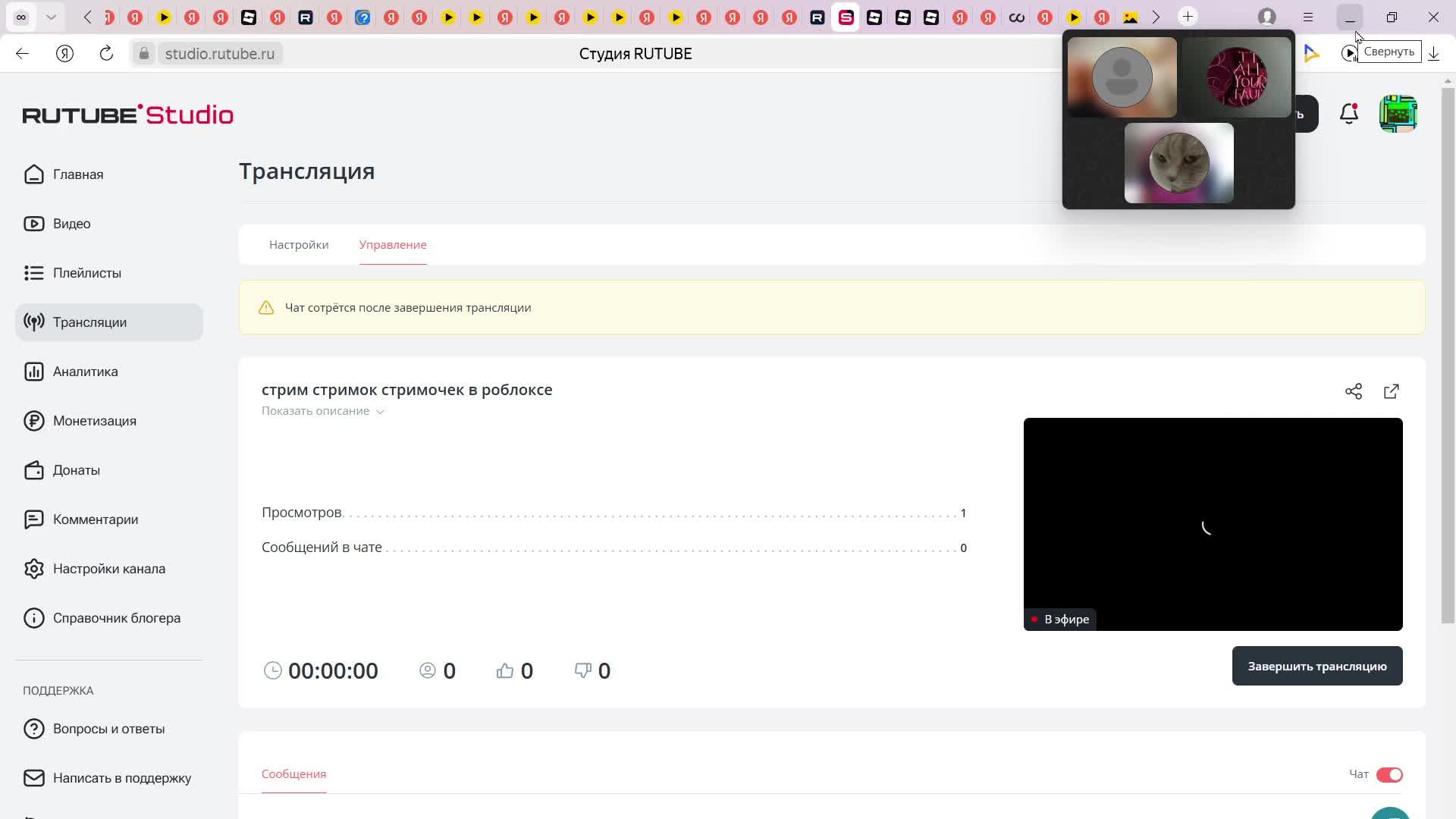Reload the page with the refresh icon
The image size is (1456, 819).
(106, 53)
